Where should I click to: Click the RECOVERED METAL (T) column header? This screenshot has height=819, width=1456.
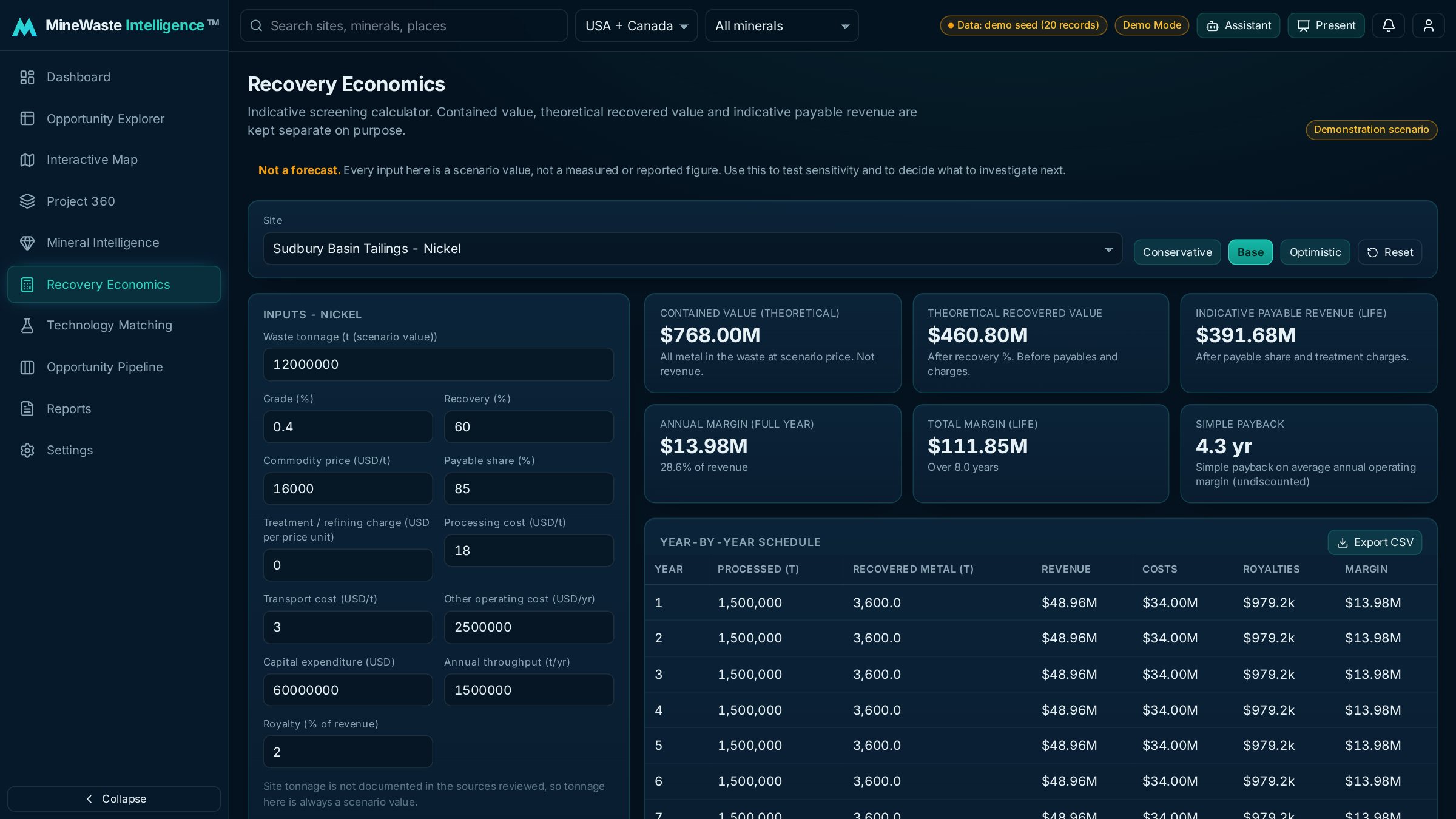[913, 569]
